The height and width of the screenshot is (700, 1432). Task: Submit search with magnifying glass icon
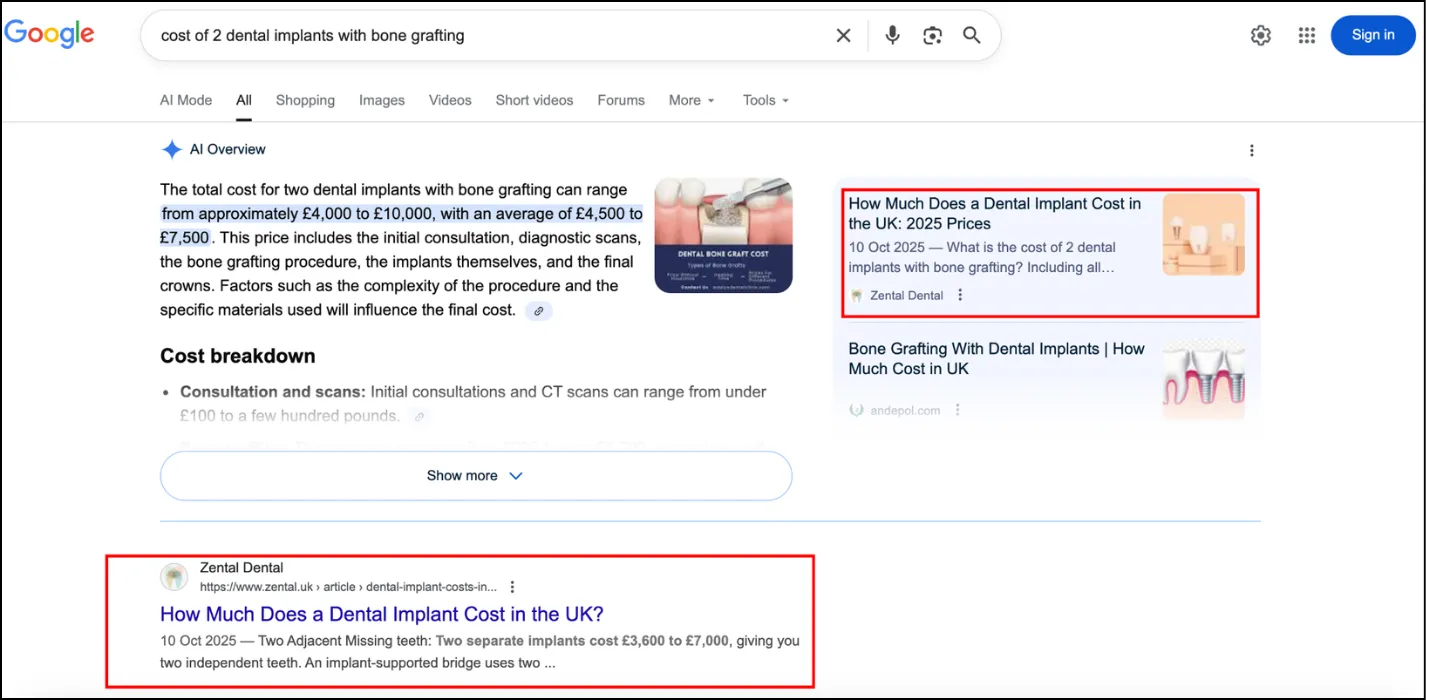(972, 36)
